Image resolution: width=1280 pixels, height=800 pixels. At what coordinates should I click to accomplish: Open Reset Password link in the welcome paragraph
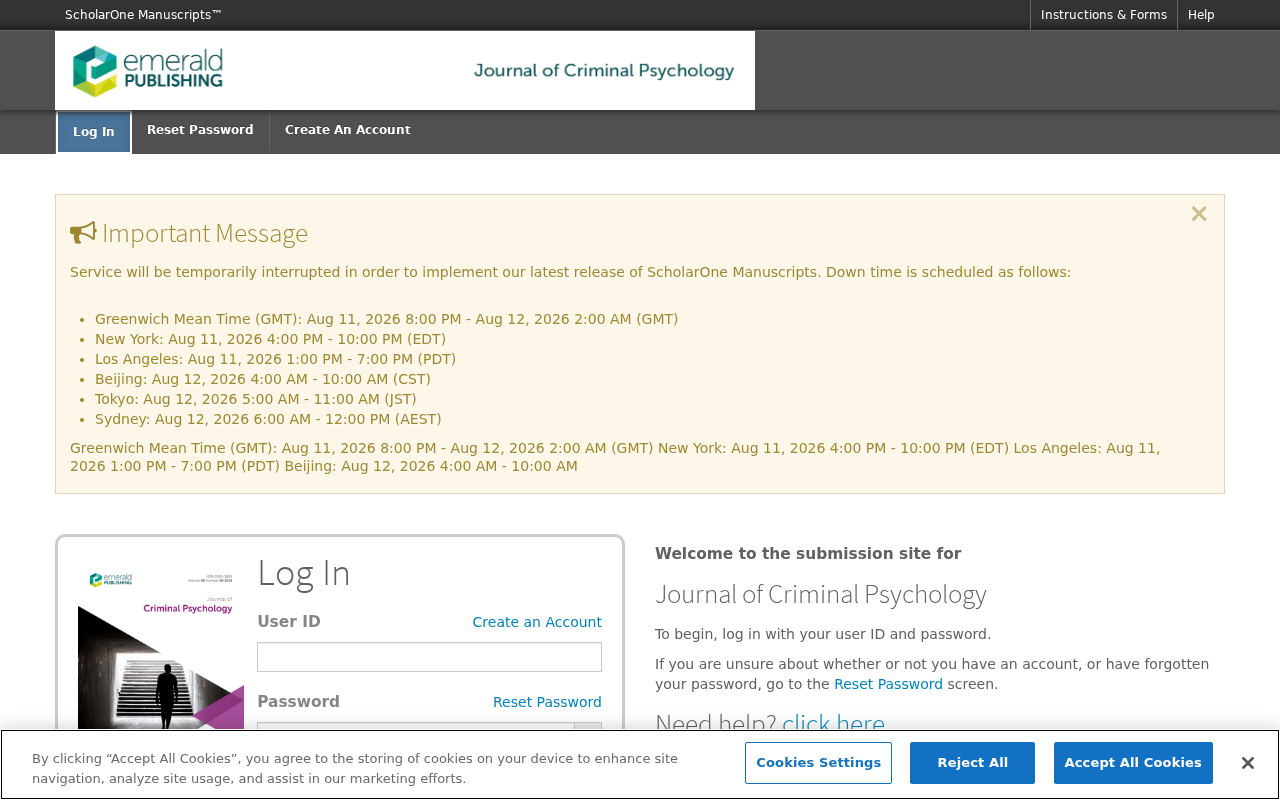tap(888, 684)
